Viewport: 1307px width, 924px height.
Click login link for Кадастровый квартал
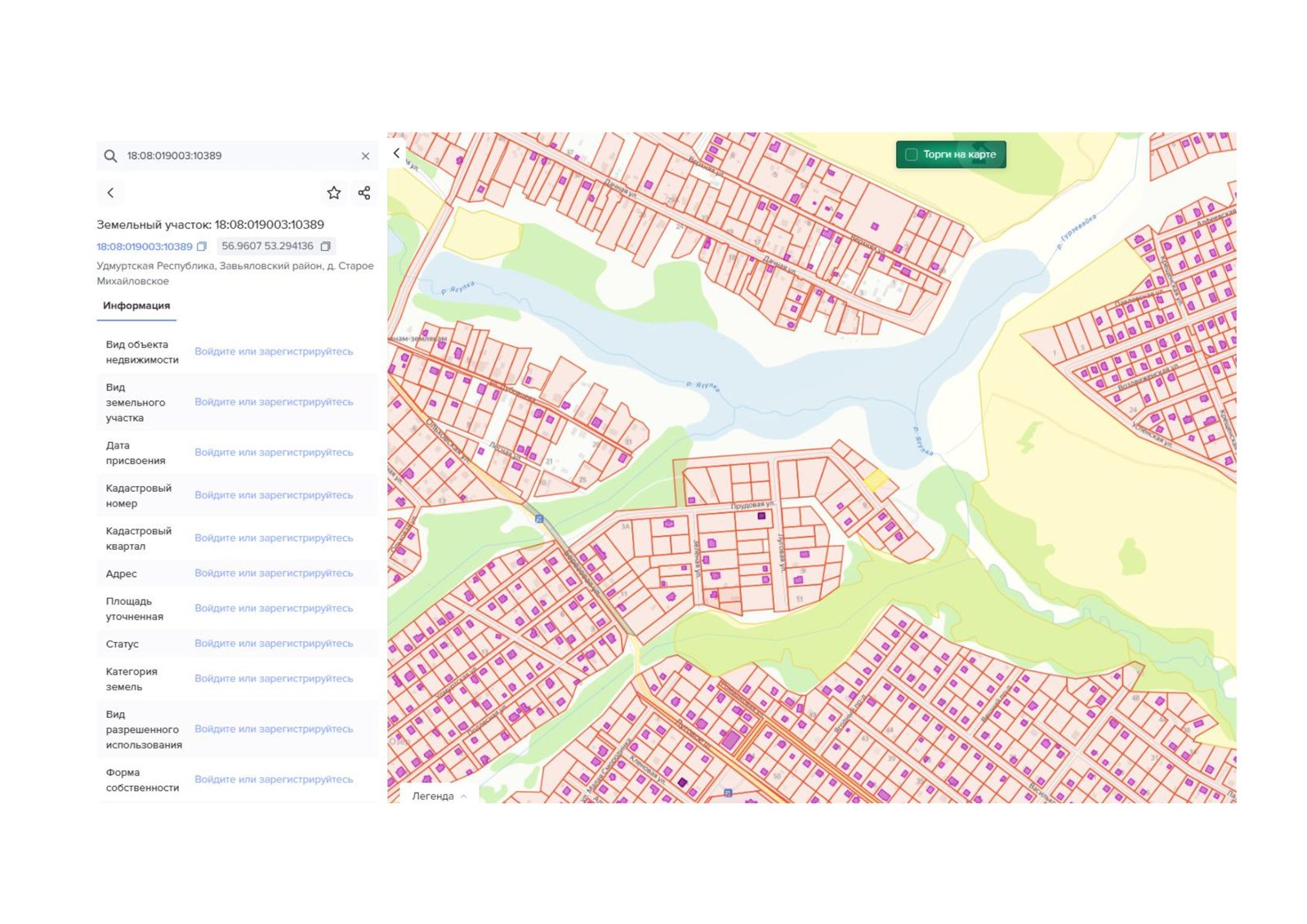pyautogui.click(x=274, y=538)
